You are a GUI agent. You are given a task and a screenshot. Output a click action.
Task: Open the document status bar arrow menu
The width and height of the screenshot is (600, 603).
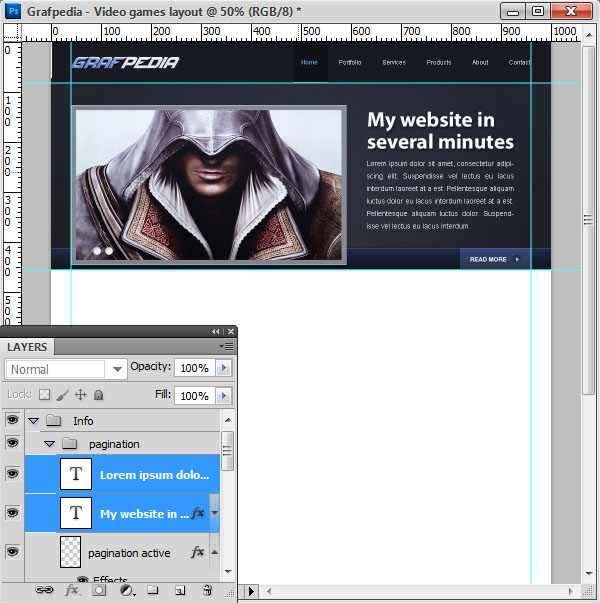click(251, 591)
